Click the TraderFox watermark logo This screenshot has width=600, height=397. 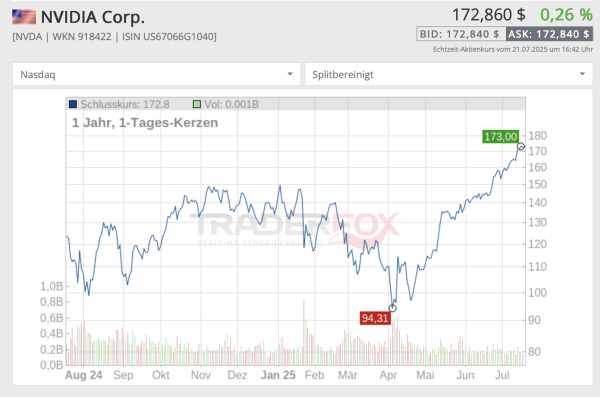295,229
